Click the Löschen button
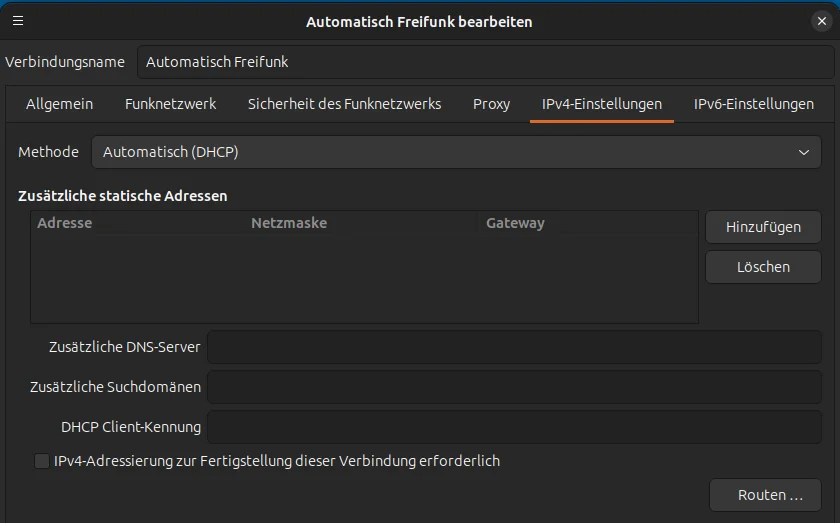Image resolution: width=840 pixels, height=523 pixels. [x=763, y=267]
